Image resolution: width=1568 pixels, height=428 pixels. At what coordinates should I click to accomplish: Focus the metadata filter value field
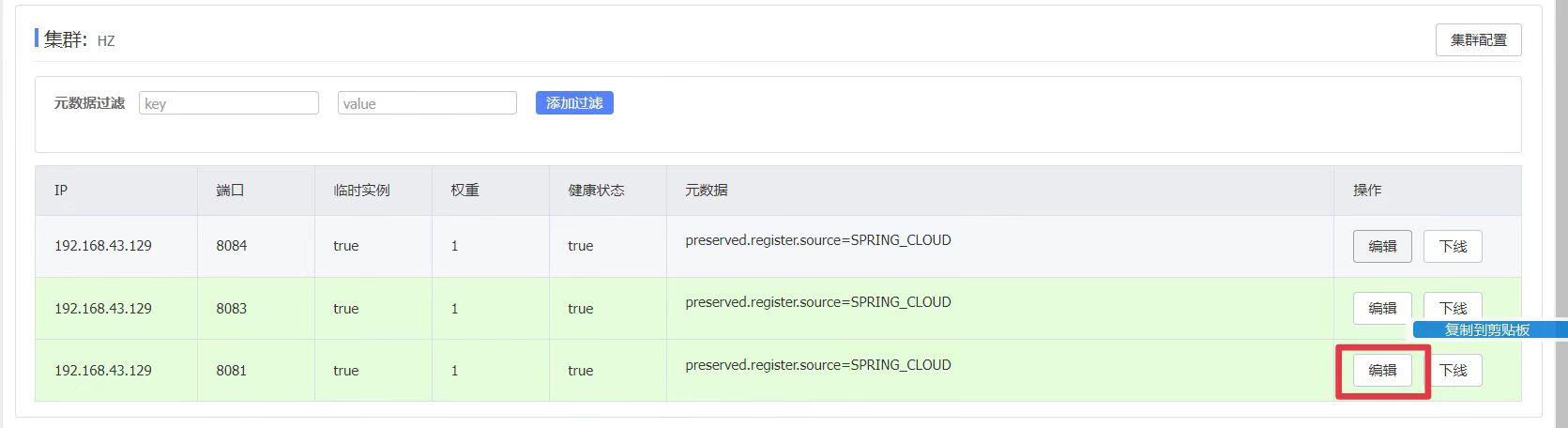click(427, 103)
